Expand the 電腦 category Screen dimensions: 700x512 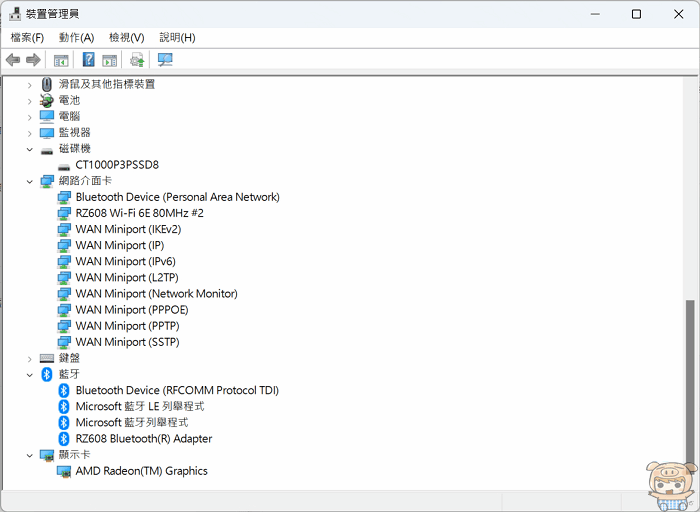tap(29, 117)
